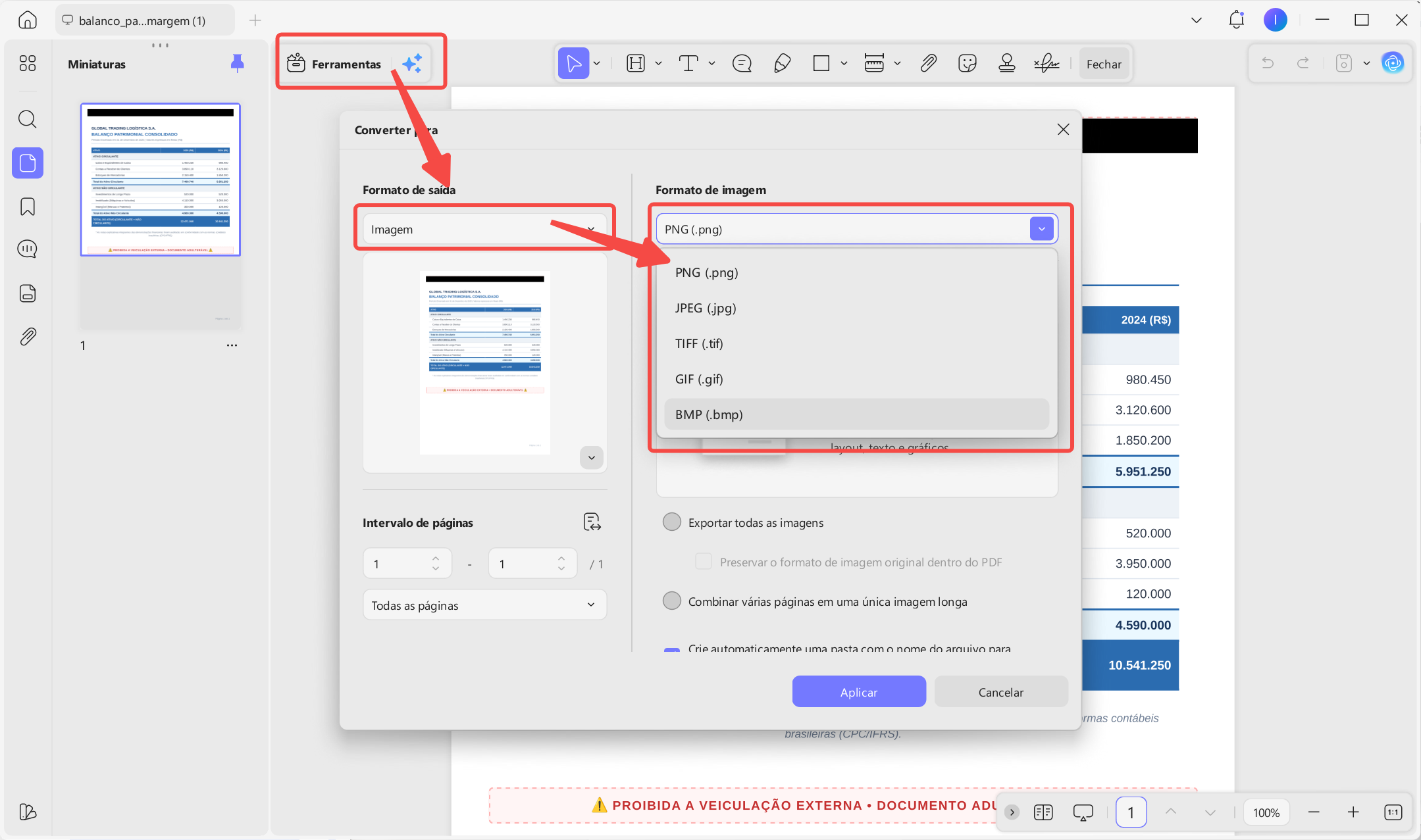
Task: Click the Fechar toolbar button
Action: coord(1104,64)
